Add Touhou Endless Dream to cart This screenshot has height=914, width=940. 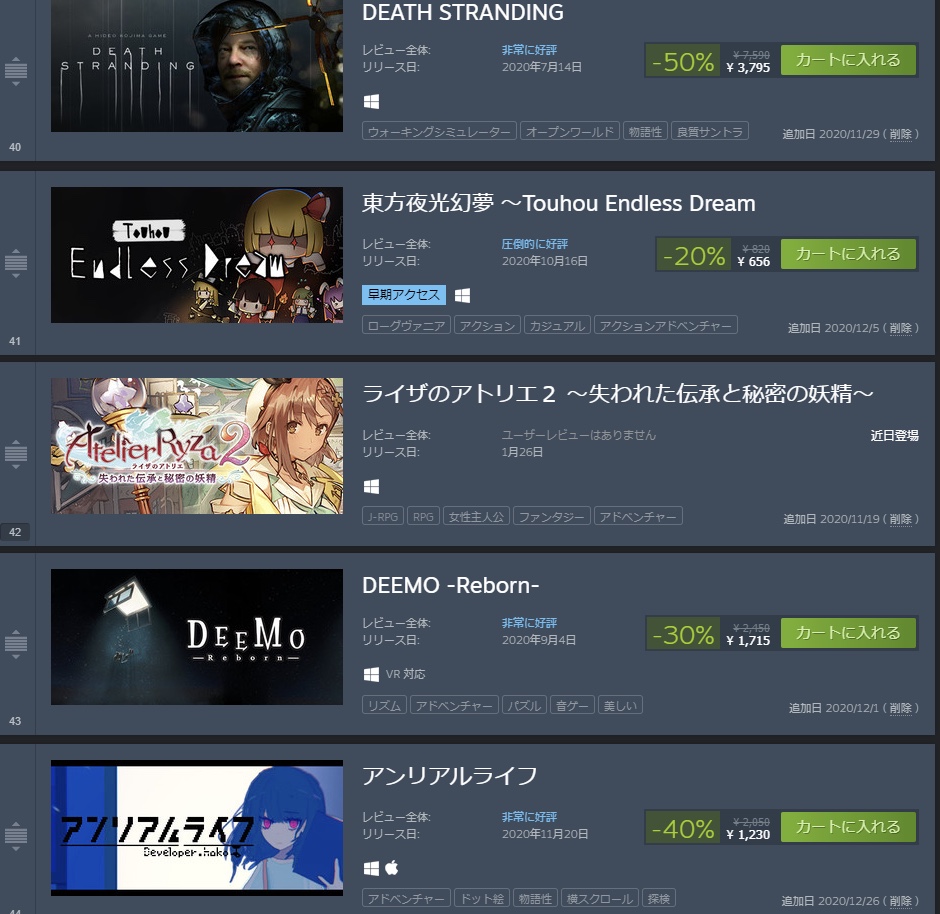pos(848,254)
